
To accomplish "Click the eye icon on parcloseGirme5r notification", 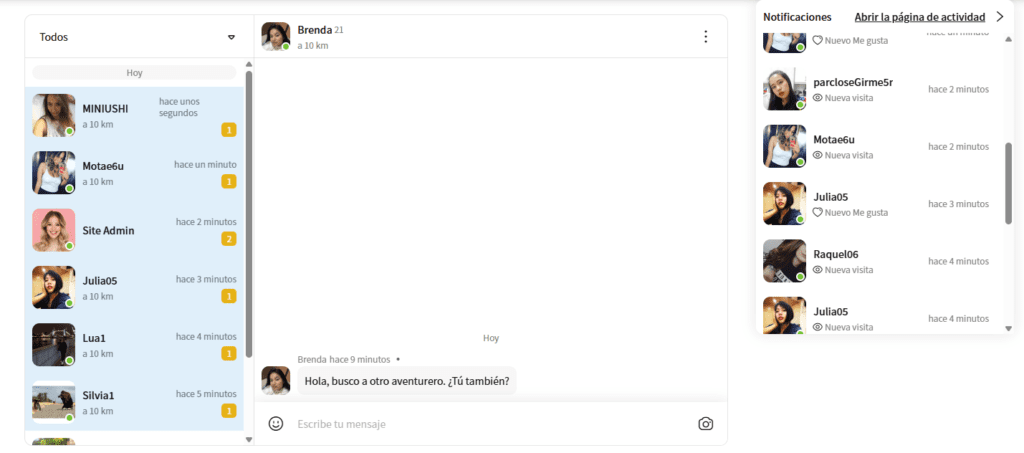I will (x=817, y=98).
